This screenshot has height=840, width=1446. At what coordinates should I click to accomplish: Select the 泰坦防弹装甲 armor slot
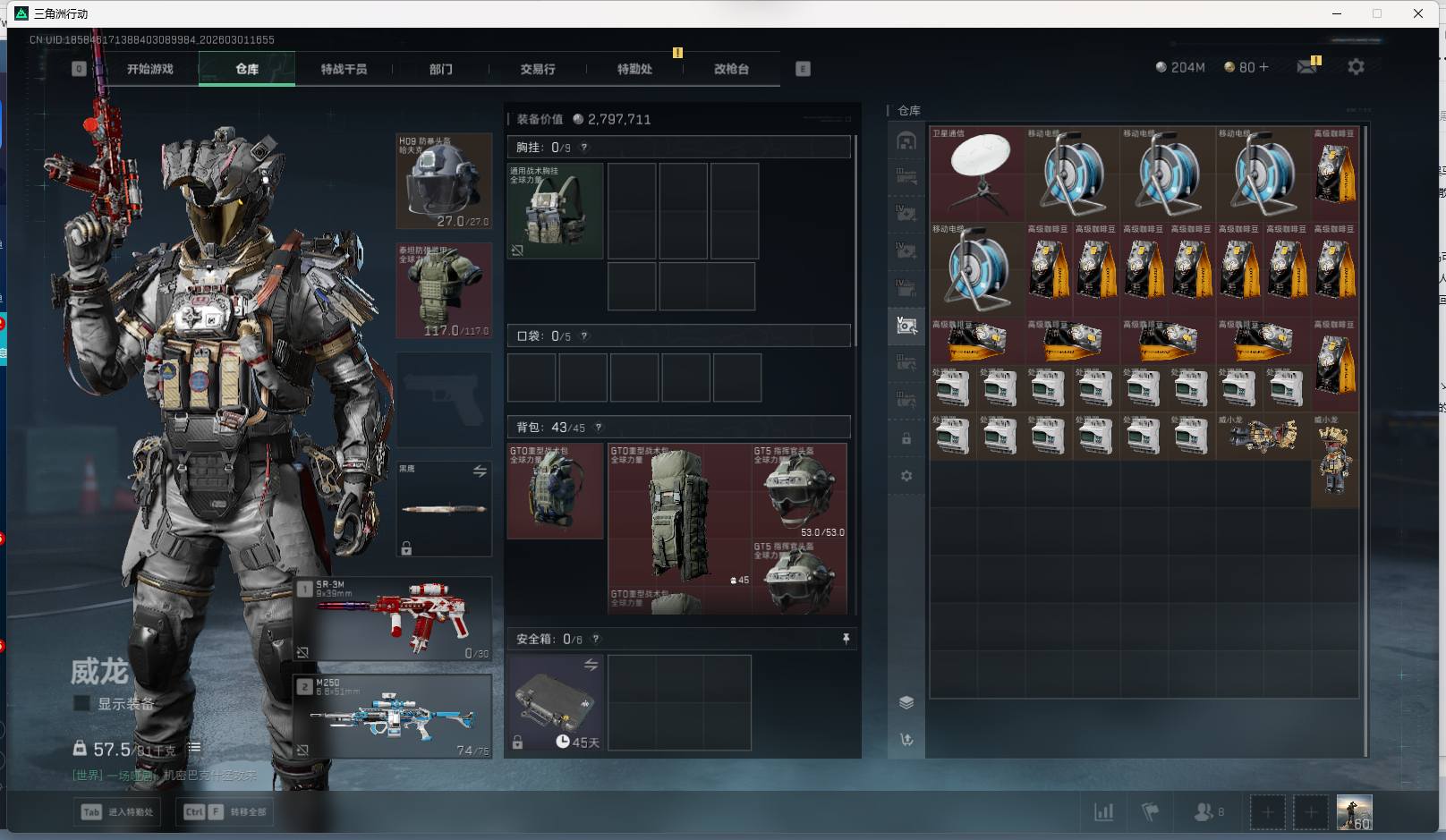(445, 291)
